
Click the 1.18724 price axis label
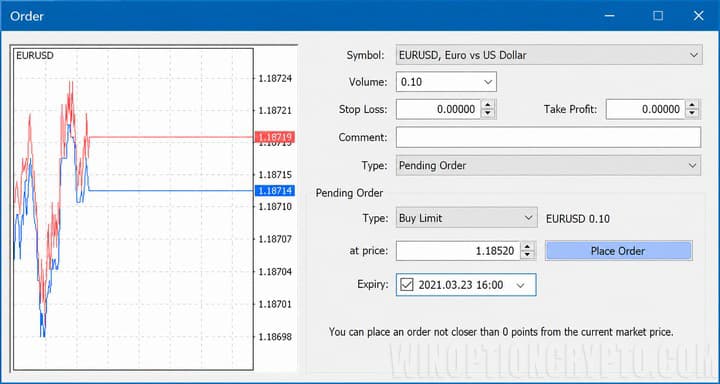(275, 79)
